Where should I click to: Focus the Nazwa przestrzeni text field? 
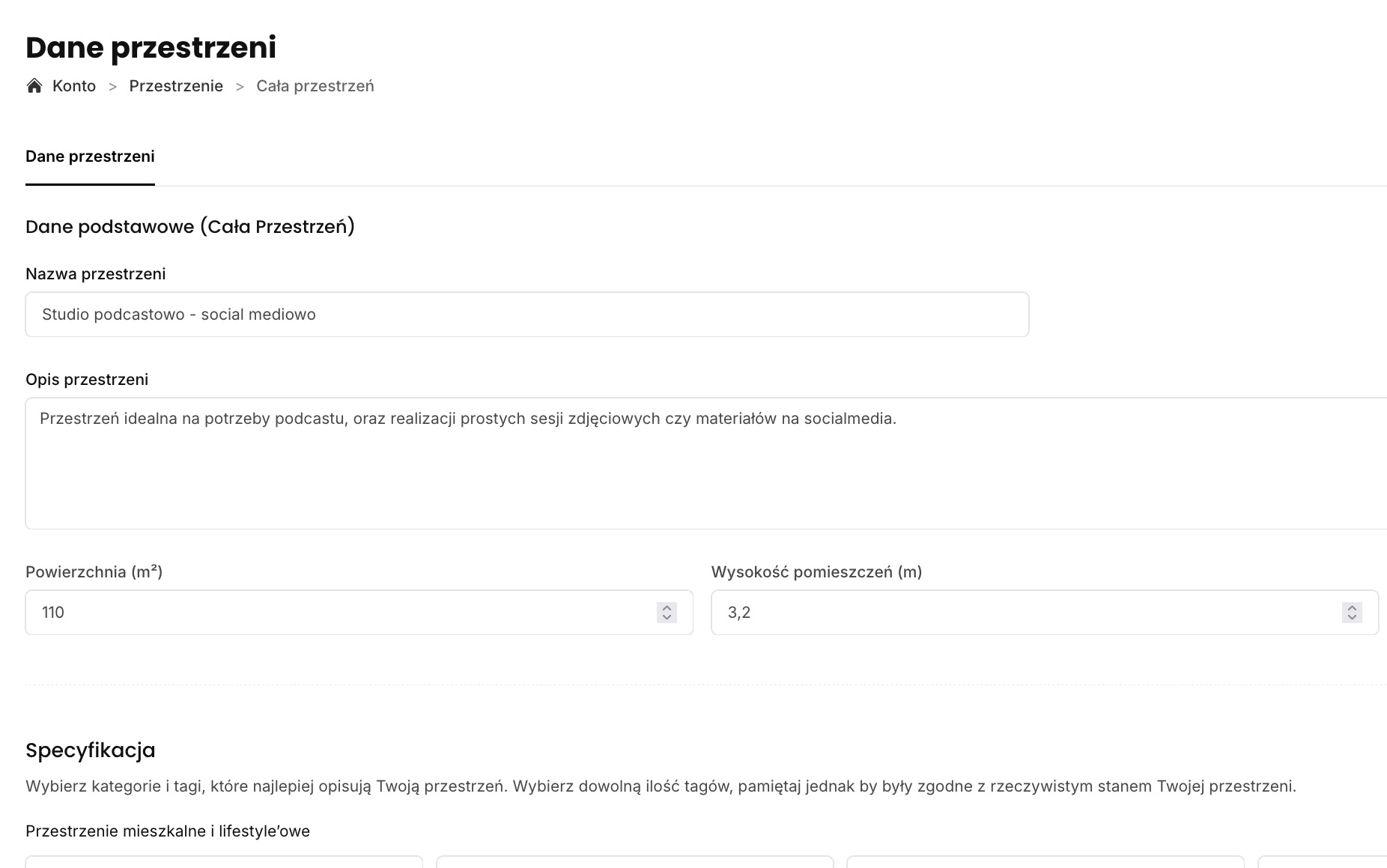[526, 315]
